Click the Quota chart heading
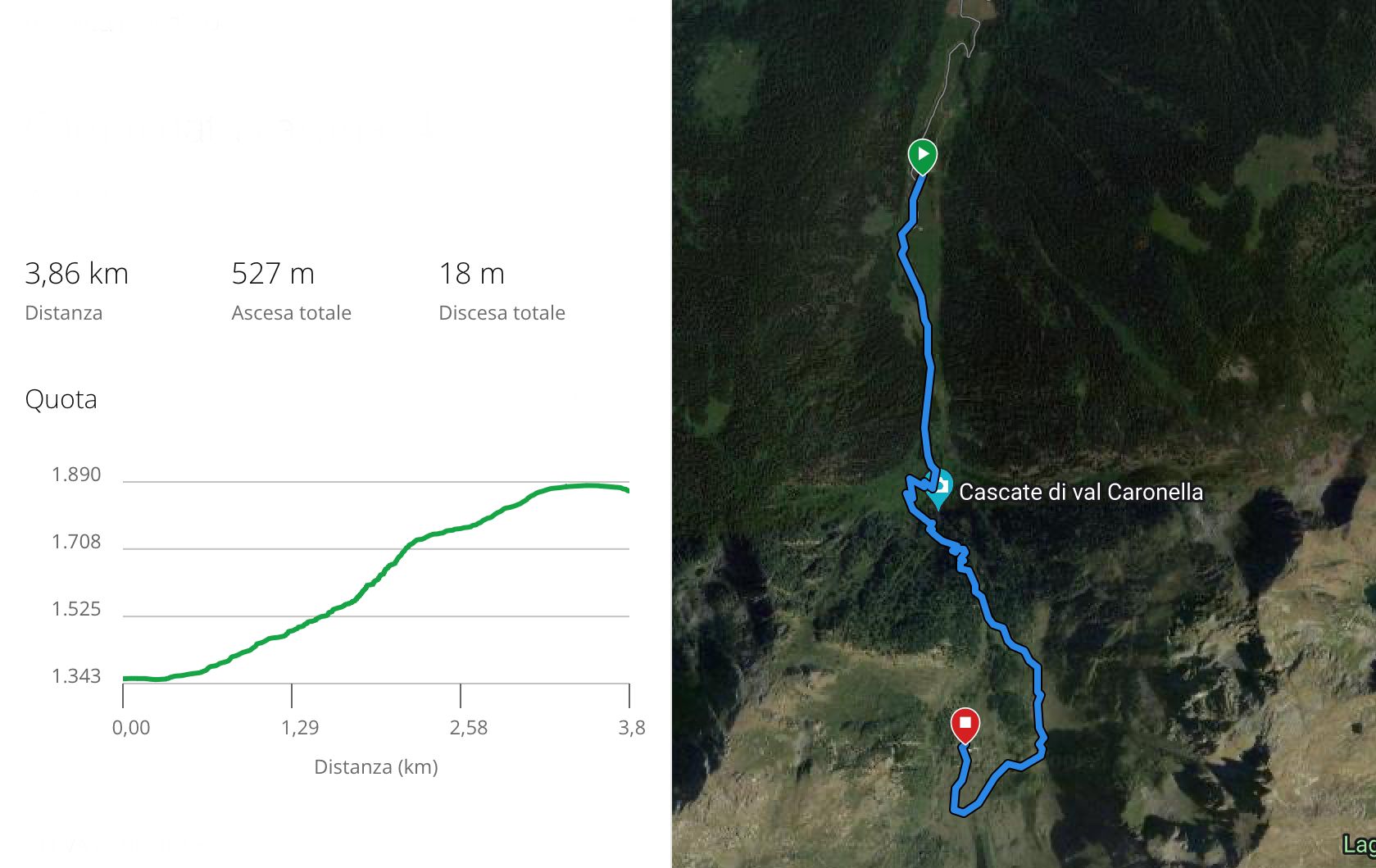Screen dimensions: 1376x868 pos(61,399)
